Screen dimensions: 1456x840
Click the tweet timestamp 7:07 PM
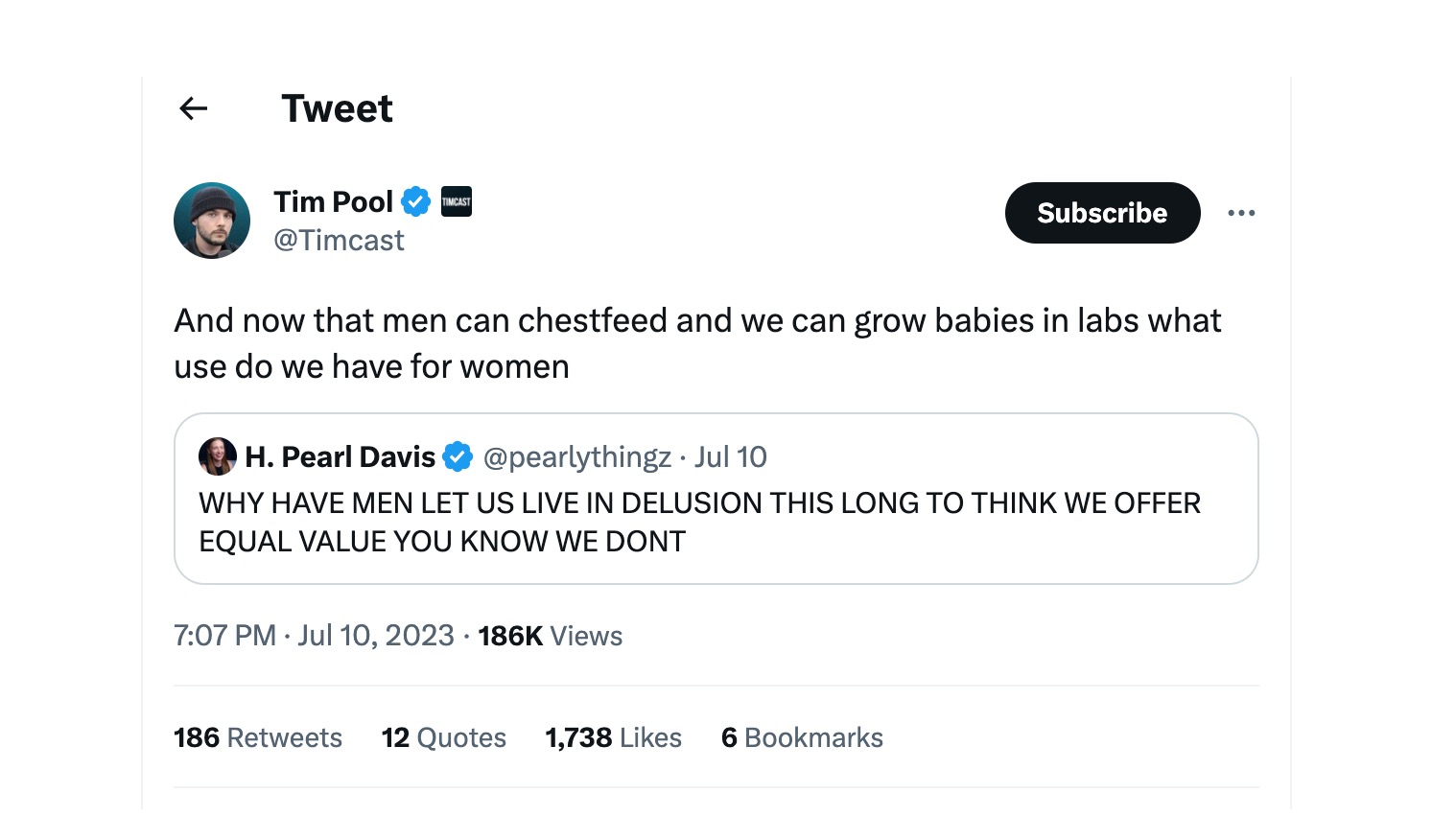point(226,635)
